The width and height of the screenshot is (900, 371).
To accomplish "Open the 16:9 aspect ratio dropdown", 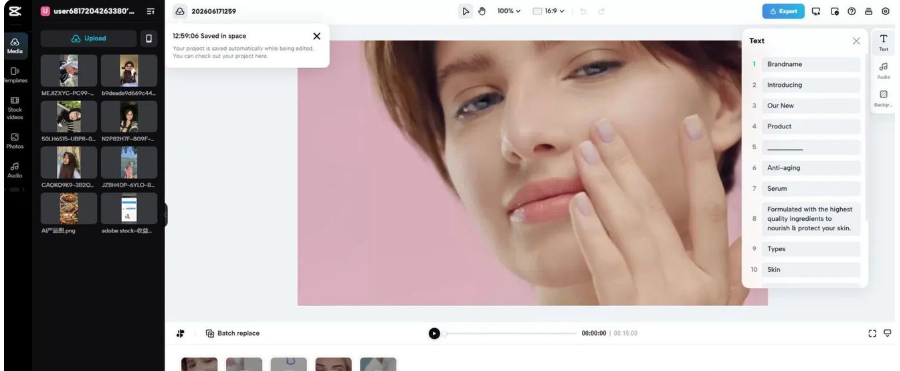I will (548, 11).
